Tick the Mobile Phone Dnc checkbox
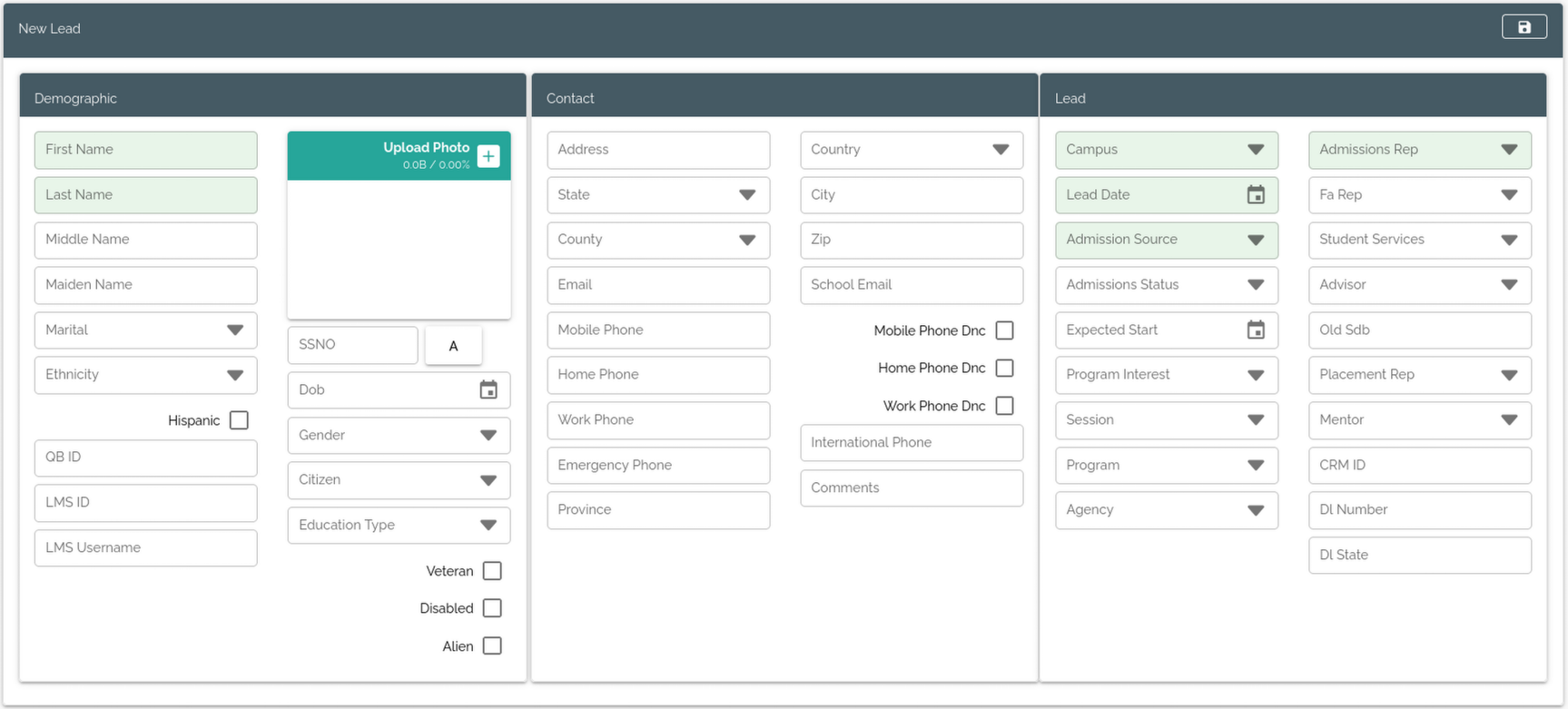Viewport: 1568px width, 709px height. [x=1004, y=330]
